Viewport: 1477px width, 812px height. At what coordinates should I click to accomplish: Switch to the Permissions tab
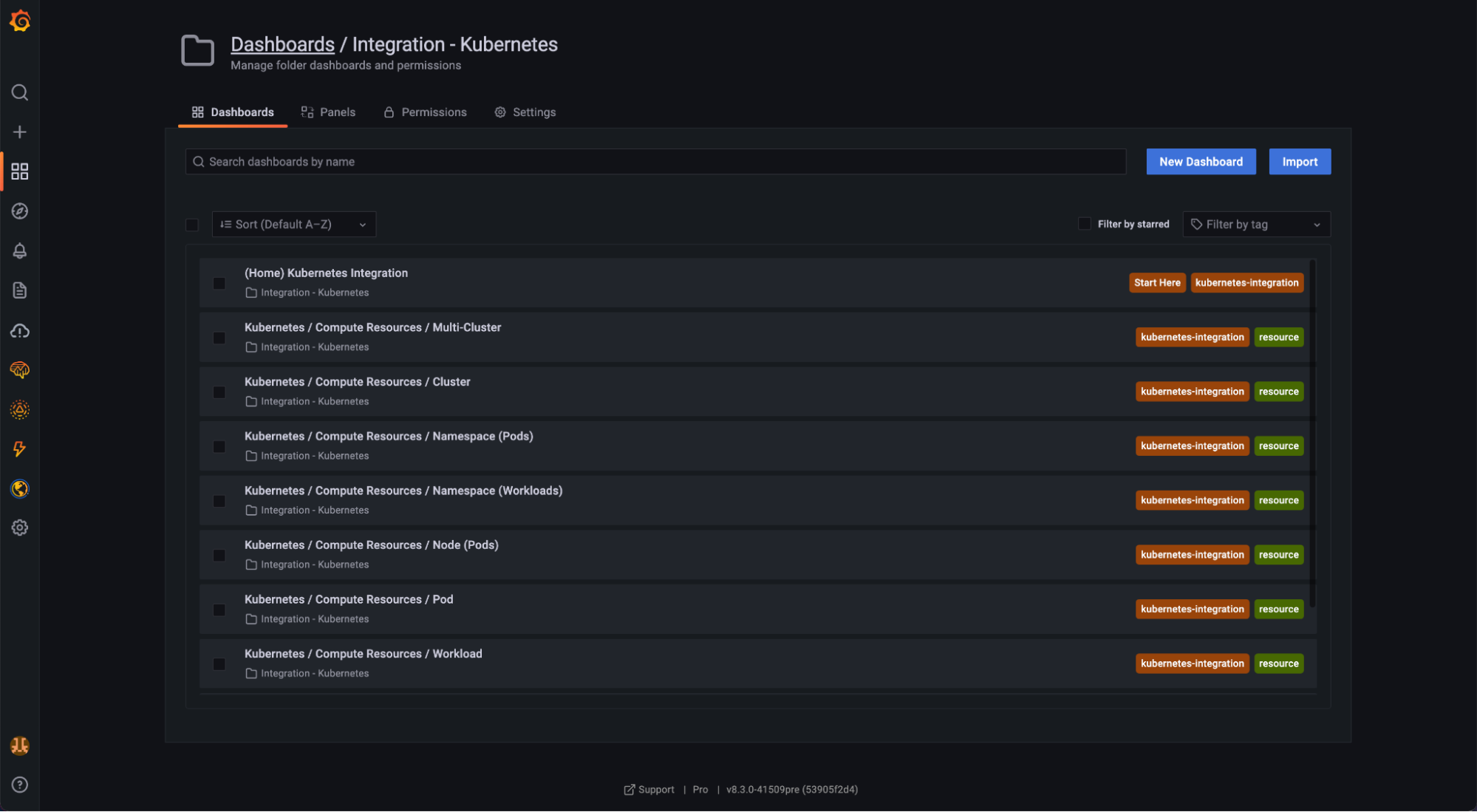(425, 112)
